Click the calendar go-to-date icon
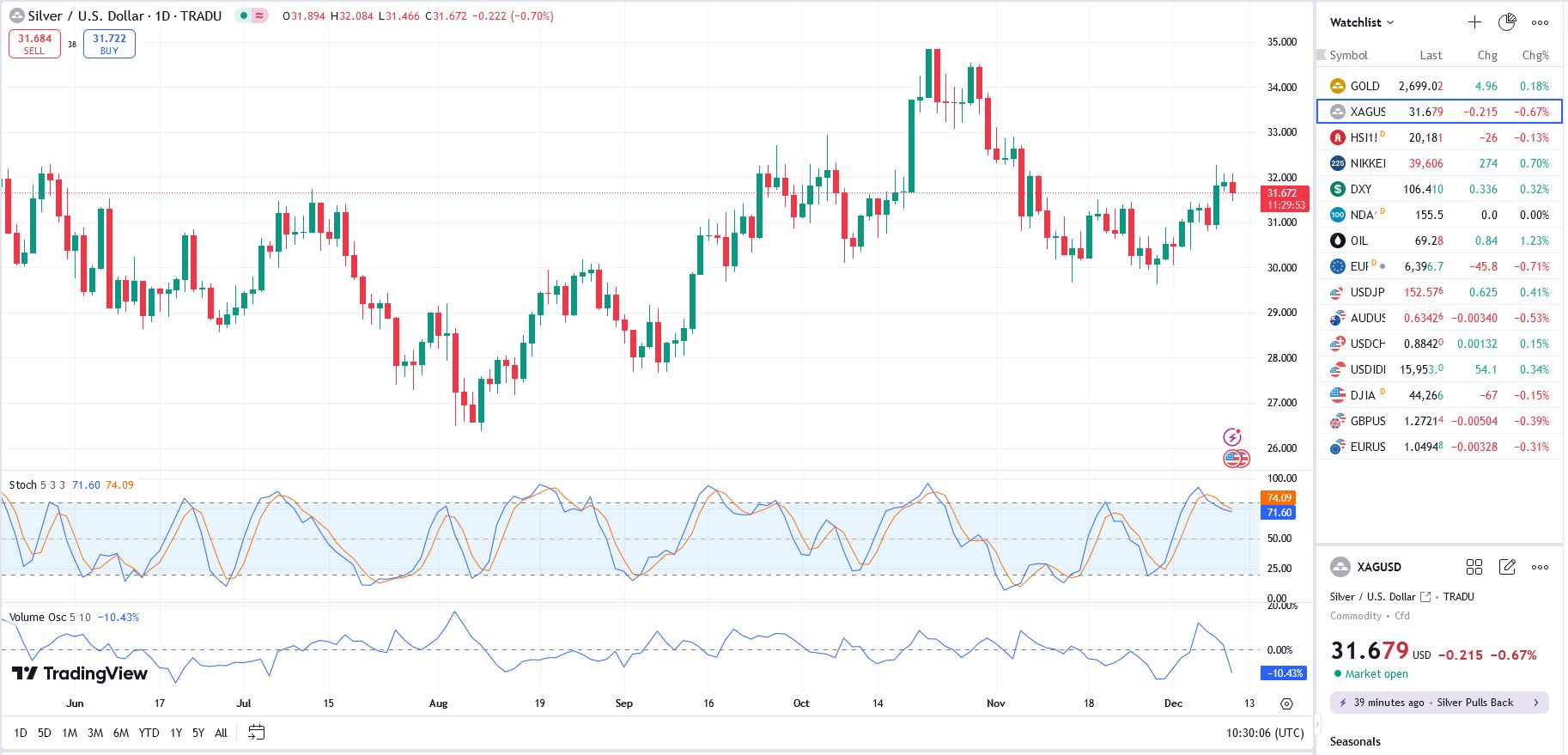The height and width of the screenshot is (755, 1568). coord(256,733)
